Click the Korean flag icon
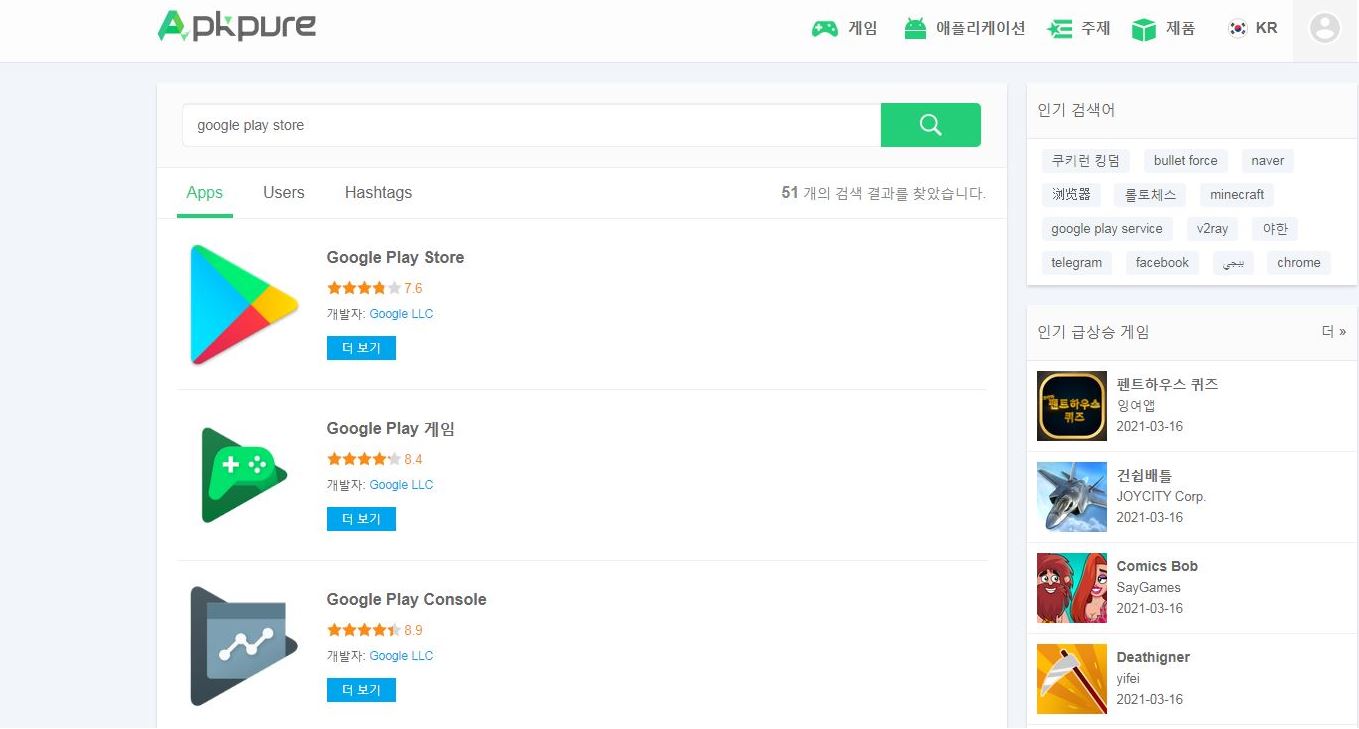Image resolution: width=1359 pixels, height=729 pixels. coord(1238,29)
